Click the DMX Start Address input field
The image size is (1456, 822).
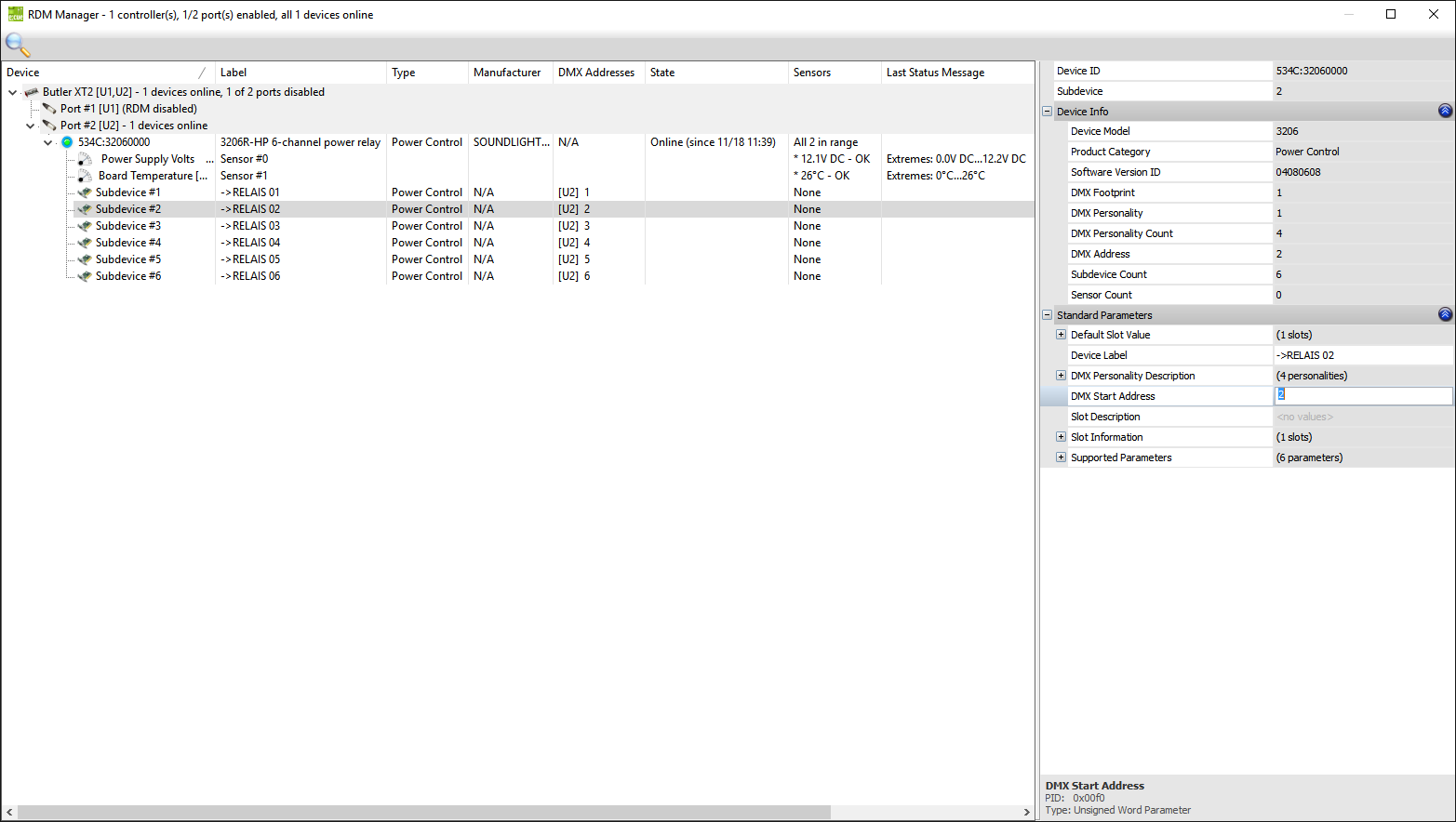pyautogui.click(x=1362, y=396)
